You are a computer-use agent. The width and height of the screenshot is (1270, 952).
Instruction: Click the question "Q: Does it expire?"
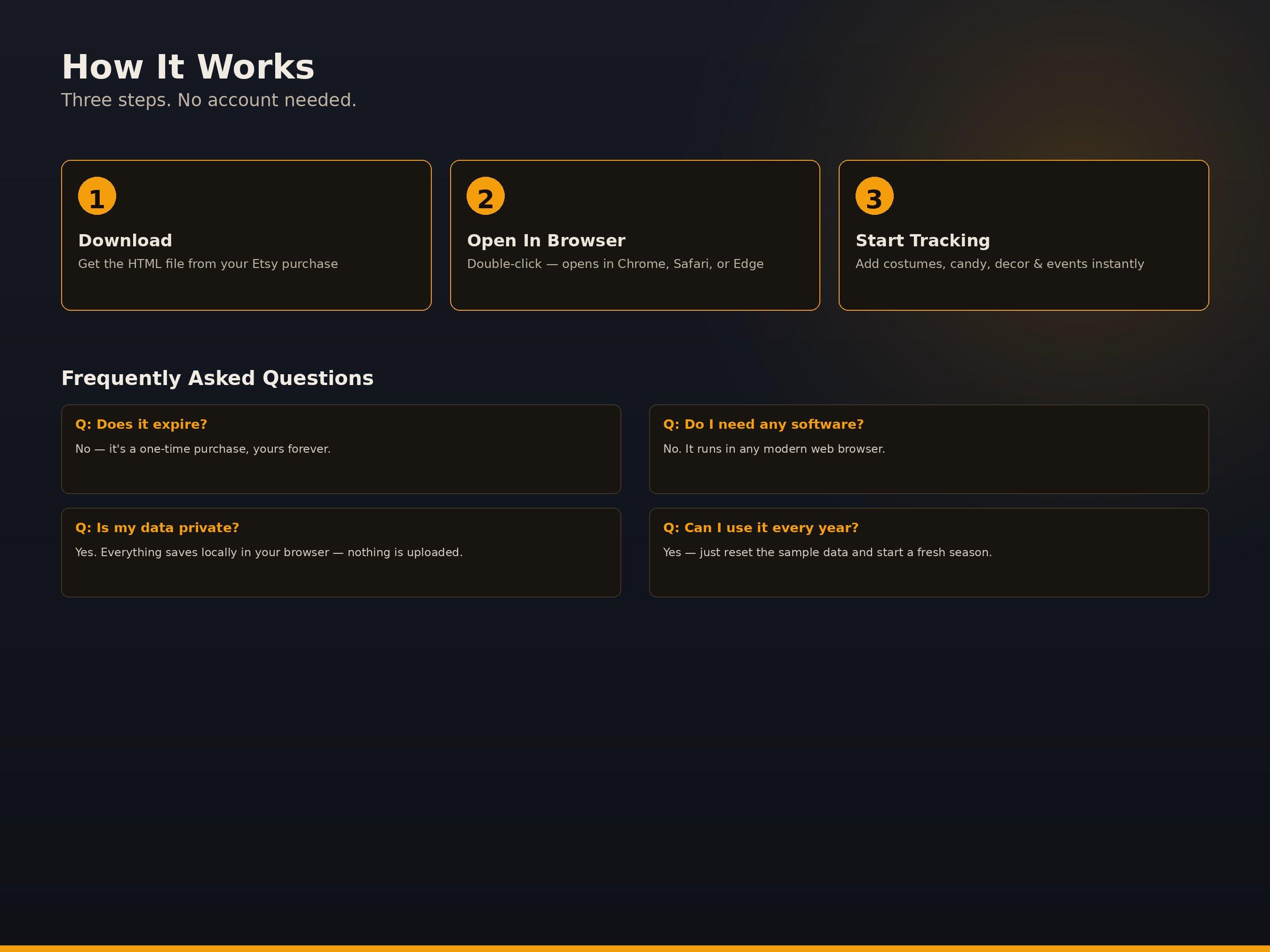point(141,425)
